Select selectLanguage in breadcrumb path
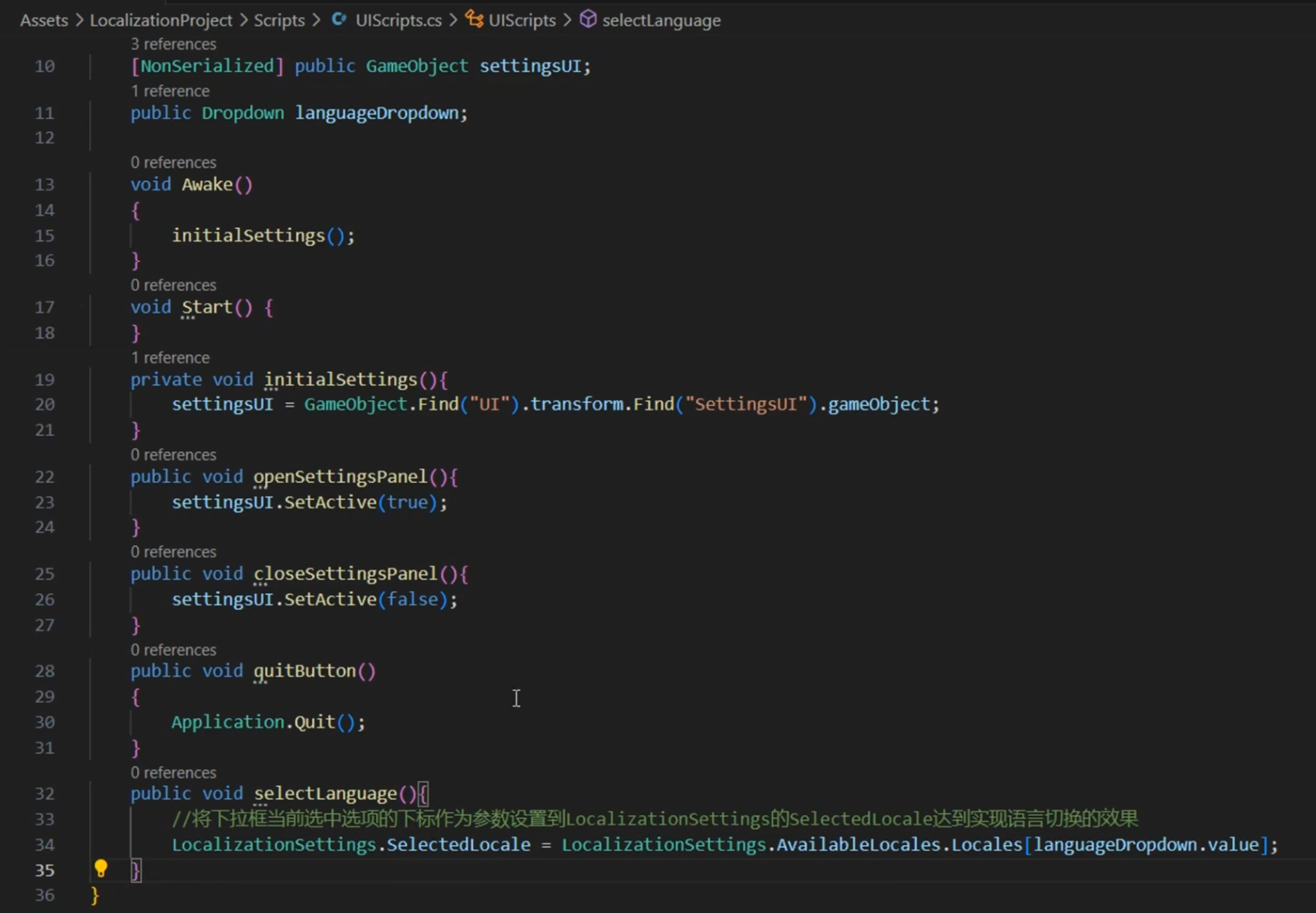The height and width of the screenshot is (913, 1316). [x=661, y=21]
